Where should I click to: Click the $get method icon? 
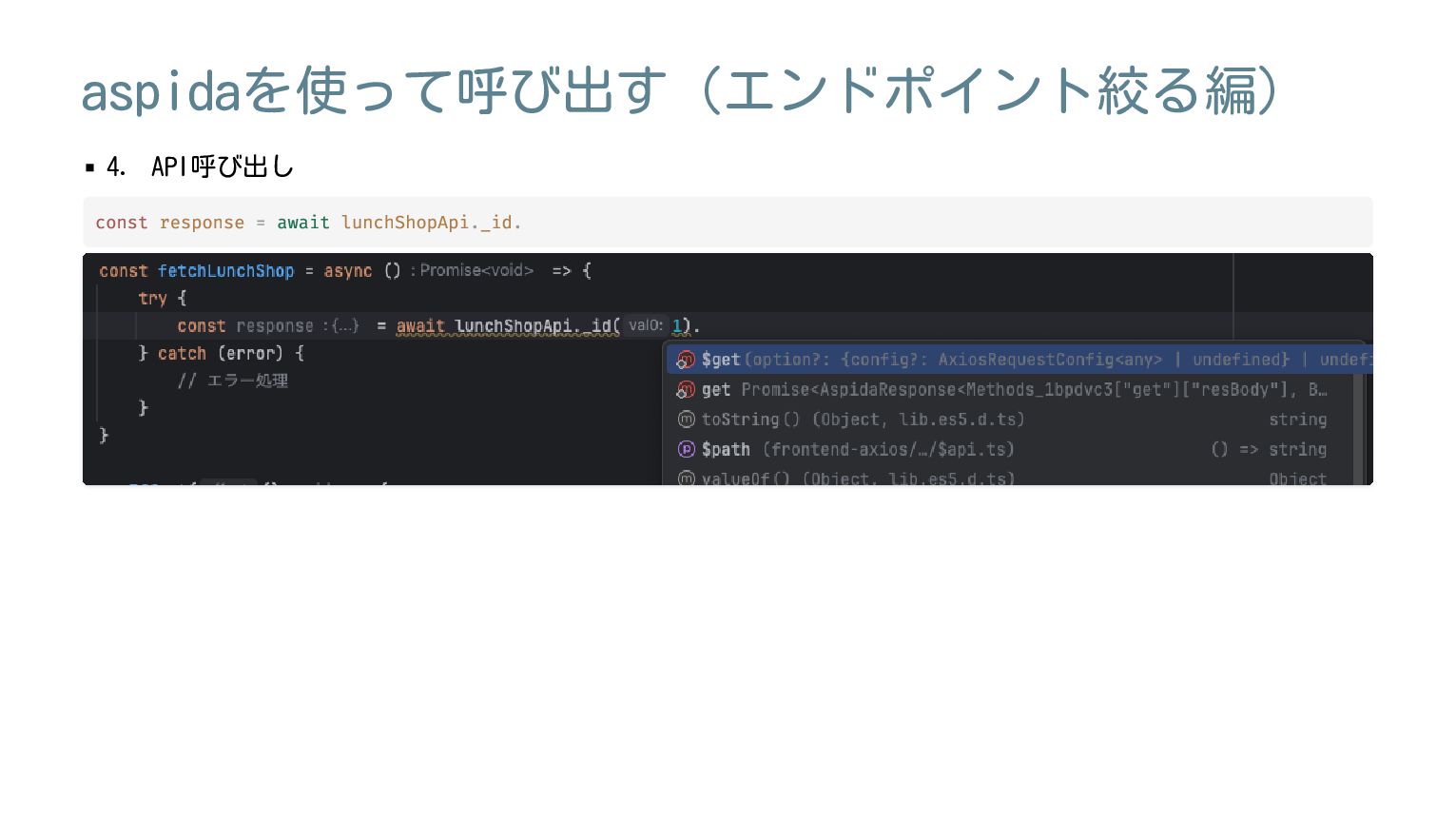click(686, 360)
